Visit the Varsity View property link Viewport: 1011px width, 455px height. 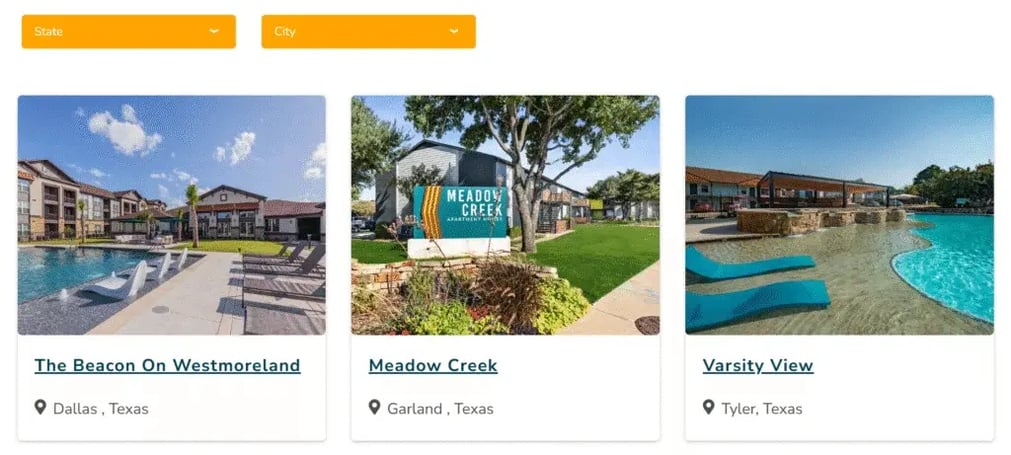[758, 365]
